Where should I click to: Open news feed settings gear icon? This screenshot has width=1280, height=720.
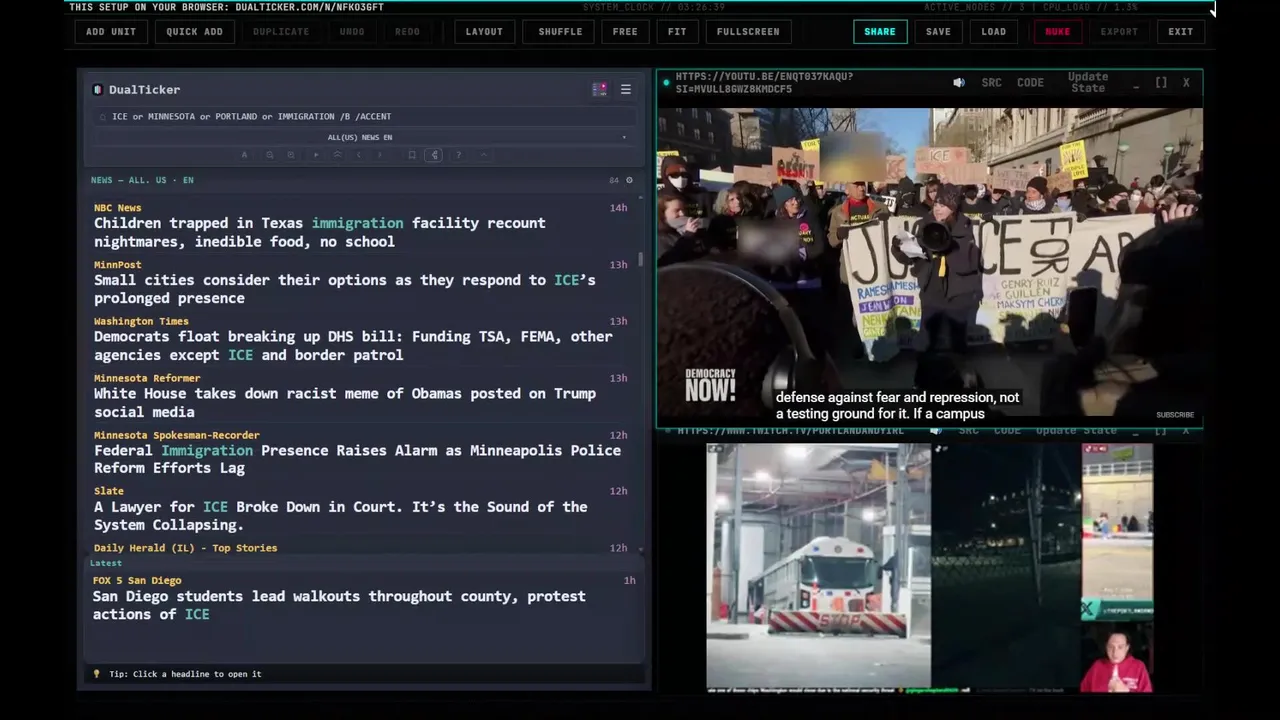[629, 180]
